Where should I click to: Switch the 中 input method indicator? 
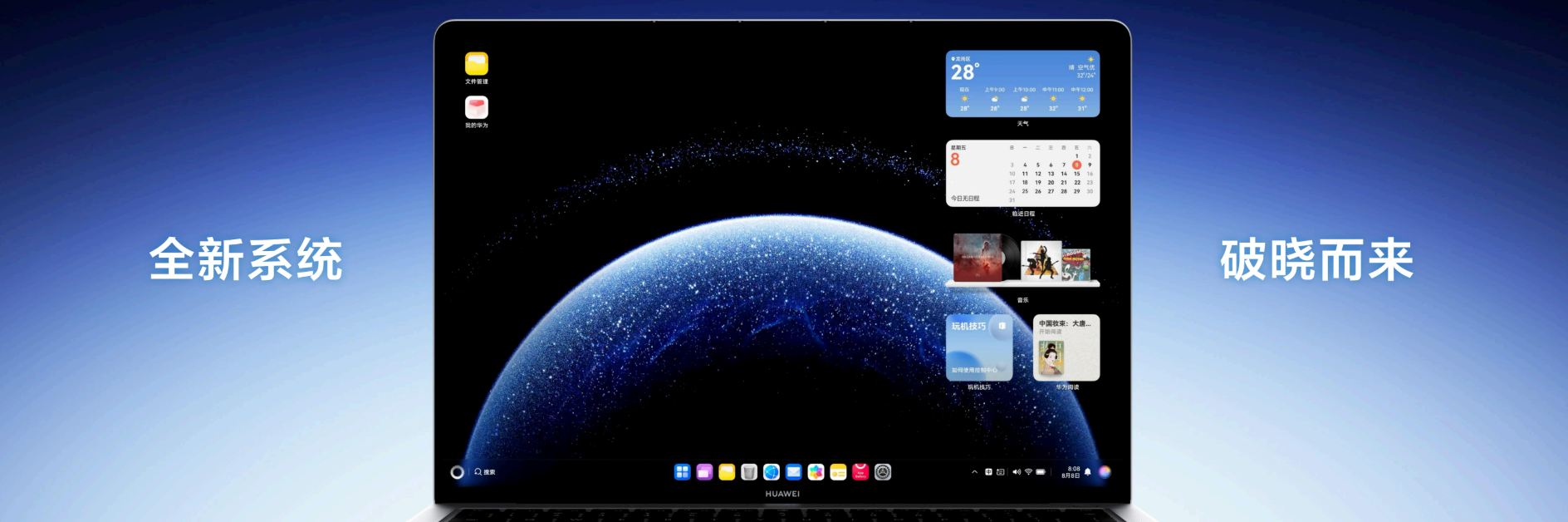point(988,472)
